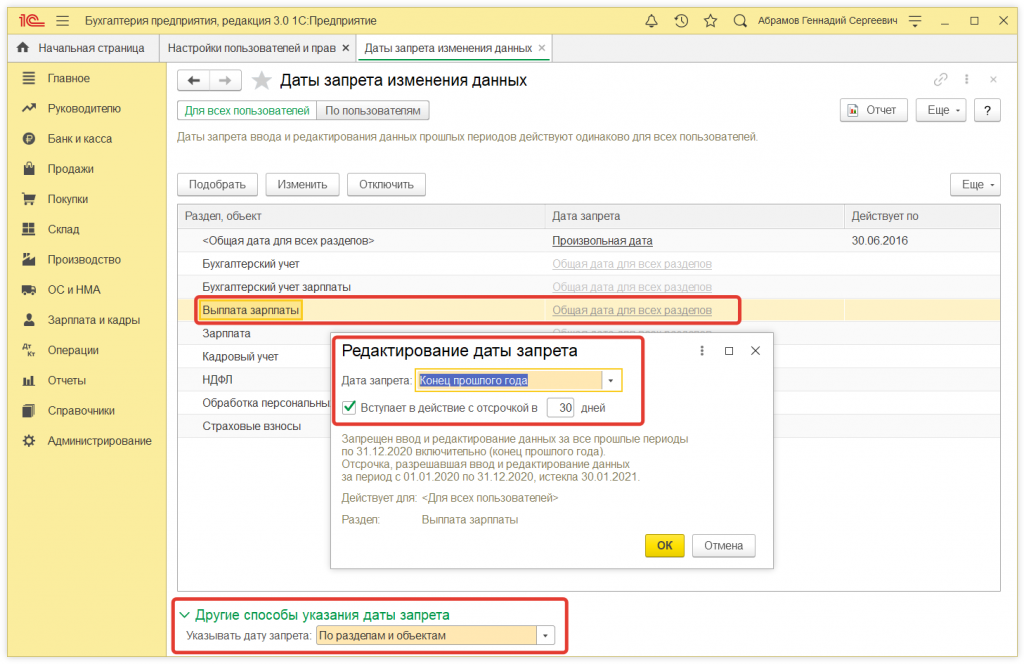
Task: Click the notifications bell icon
Action: pos(652,20)
